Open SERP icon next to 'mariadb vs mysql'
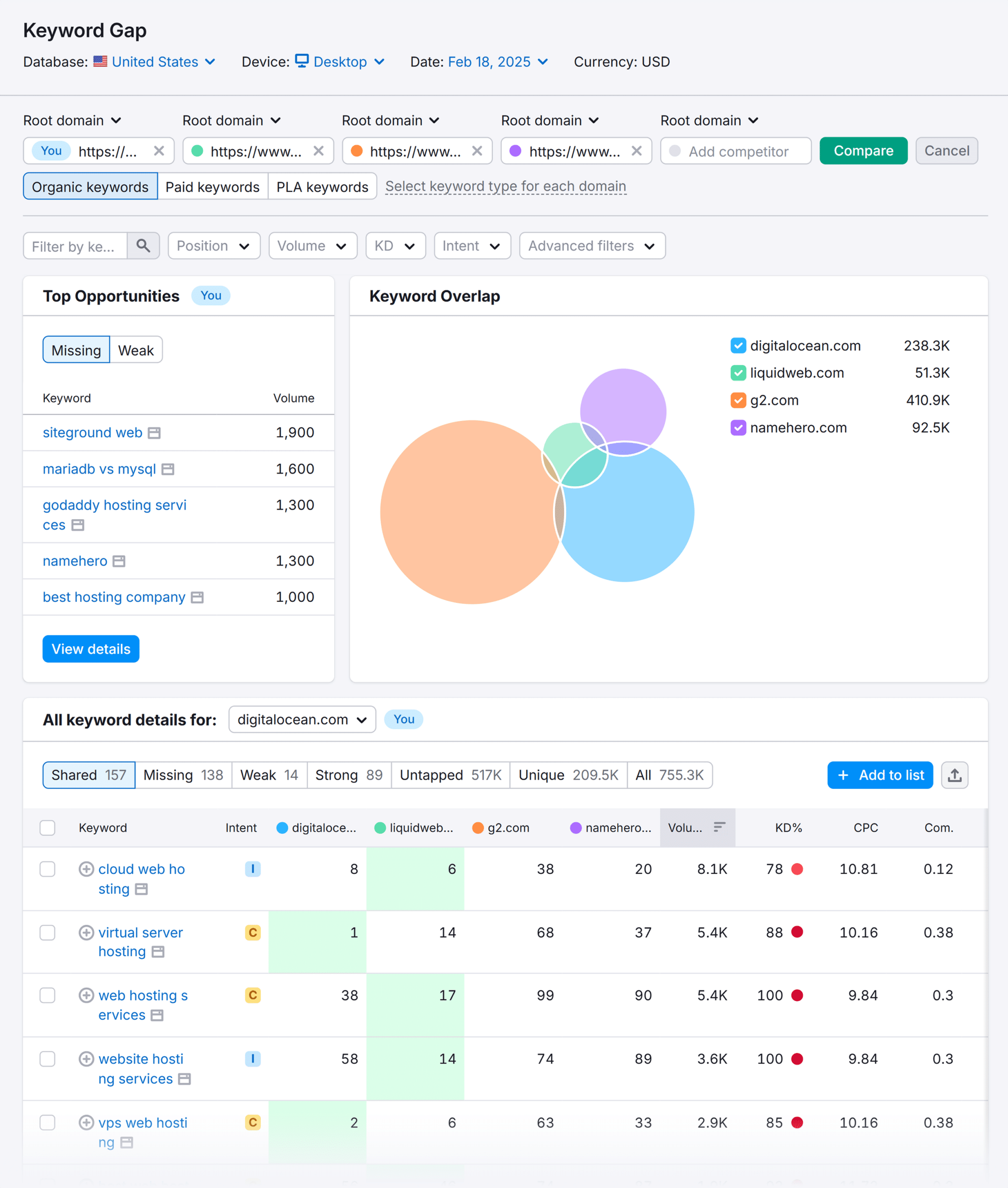This screenshot has width=1008, height=1188. pos(168,469)
